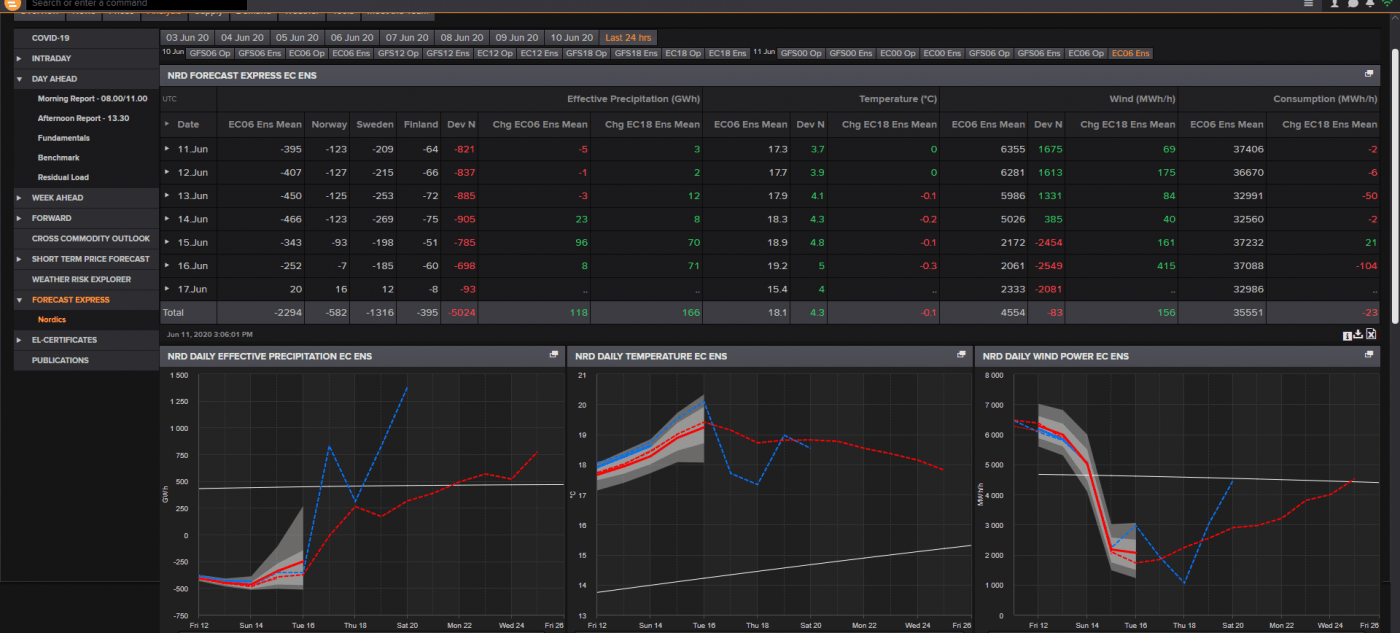Click the search or enter command field

pyautogui.click(x=137, y=4)
